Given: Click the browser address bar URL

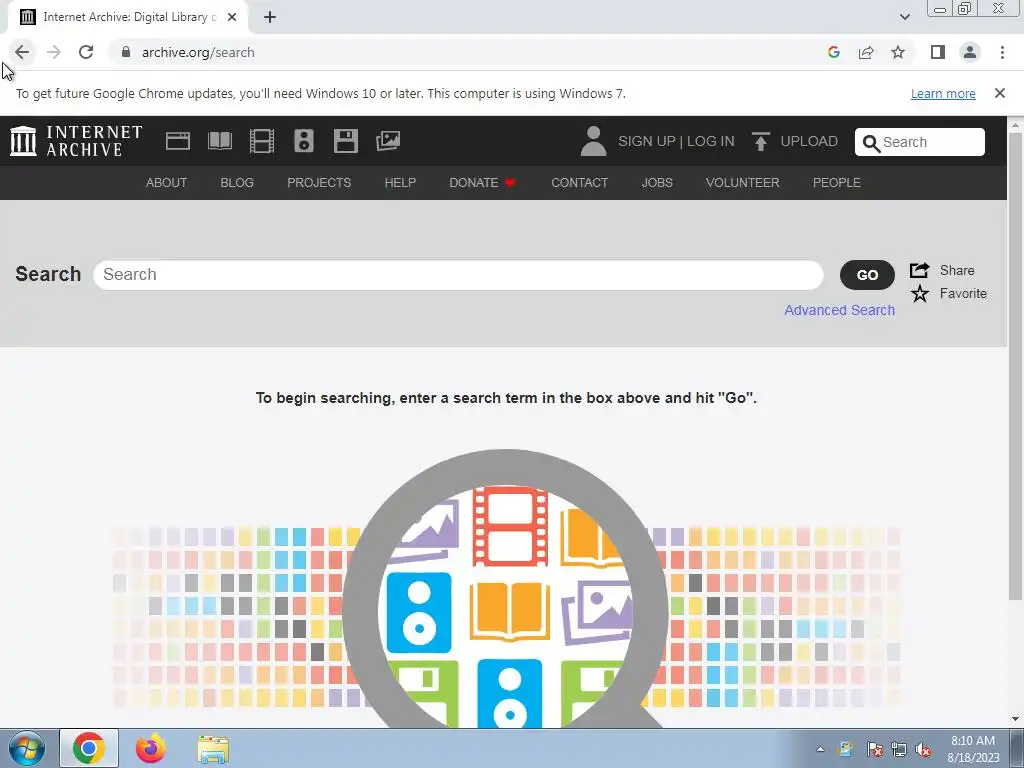Looking at the screenshot, I should (x=198, y=52).
